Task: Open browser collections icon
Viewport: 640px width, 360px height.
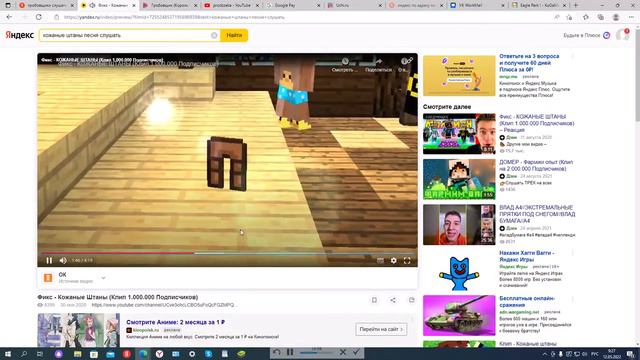Action: 600,17
